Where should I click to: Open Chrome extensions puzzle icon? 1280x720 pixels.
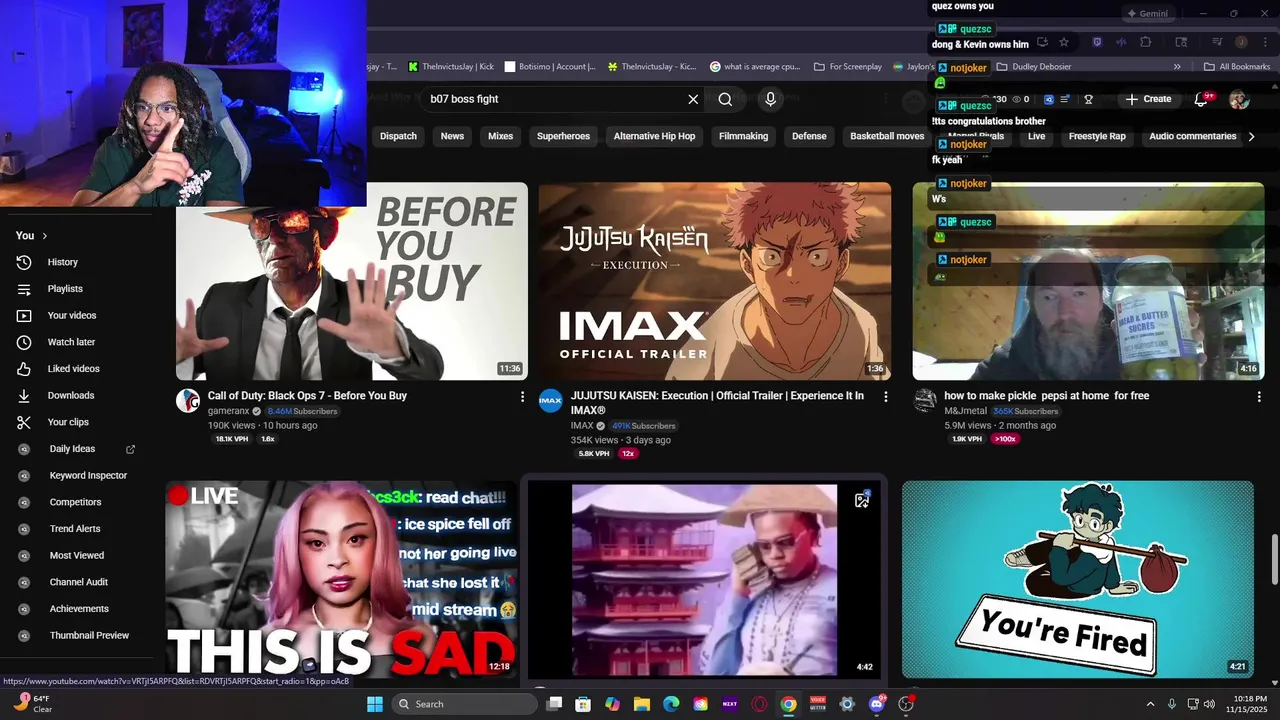tap(1146, 42)
